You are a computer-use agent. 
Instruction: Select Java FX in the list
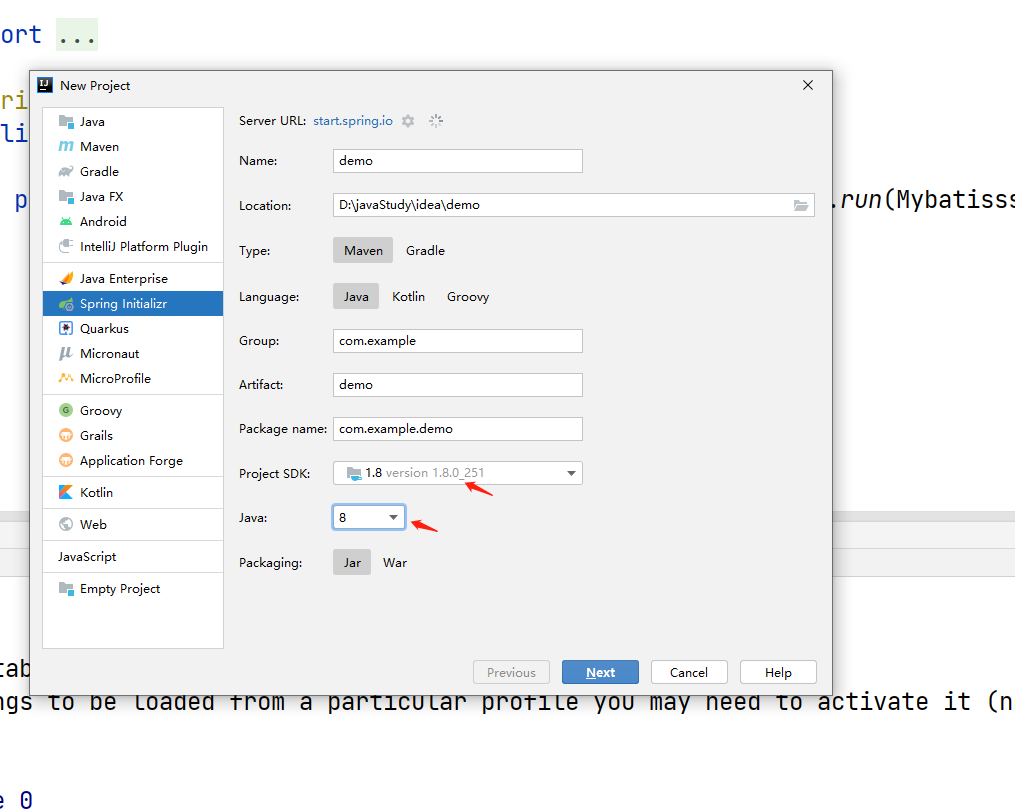pyautogui.click(x=133, y=196)
